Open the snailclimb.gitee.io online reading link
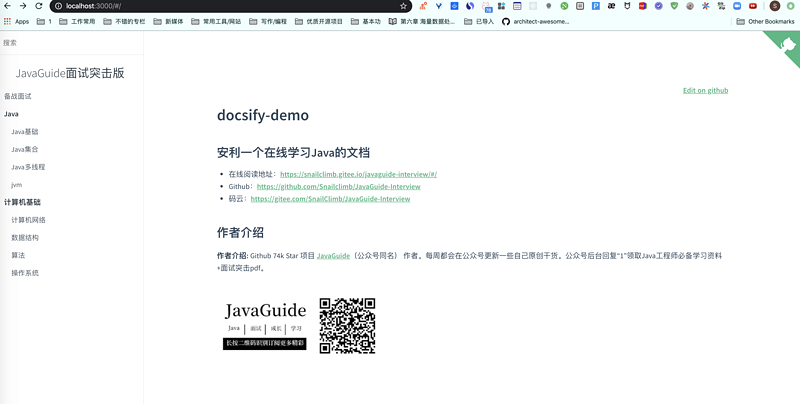 pyautogui.click(x=358, y=174)
